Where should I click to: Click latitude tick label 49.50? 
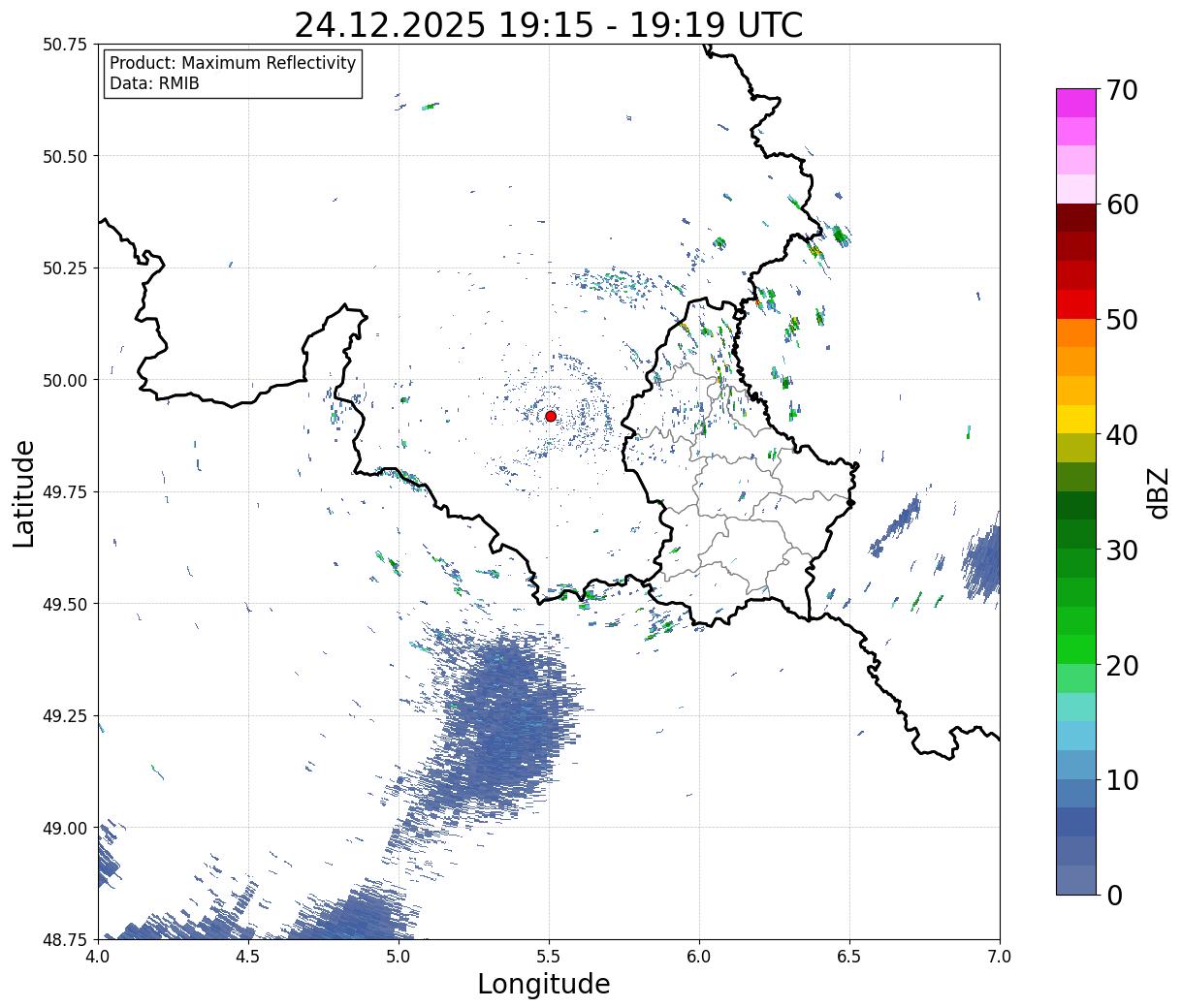click(65, 604)
